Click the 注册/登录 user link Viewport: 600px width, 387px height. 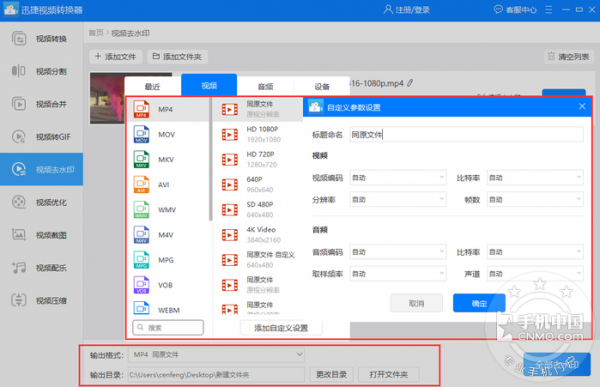click(x=407, y=10)
